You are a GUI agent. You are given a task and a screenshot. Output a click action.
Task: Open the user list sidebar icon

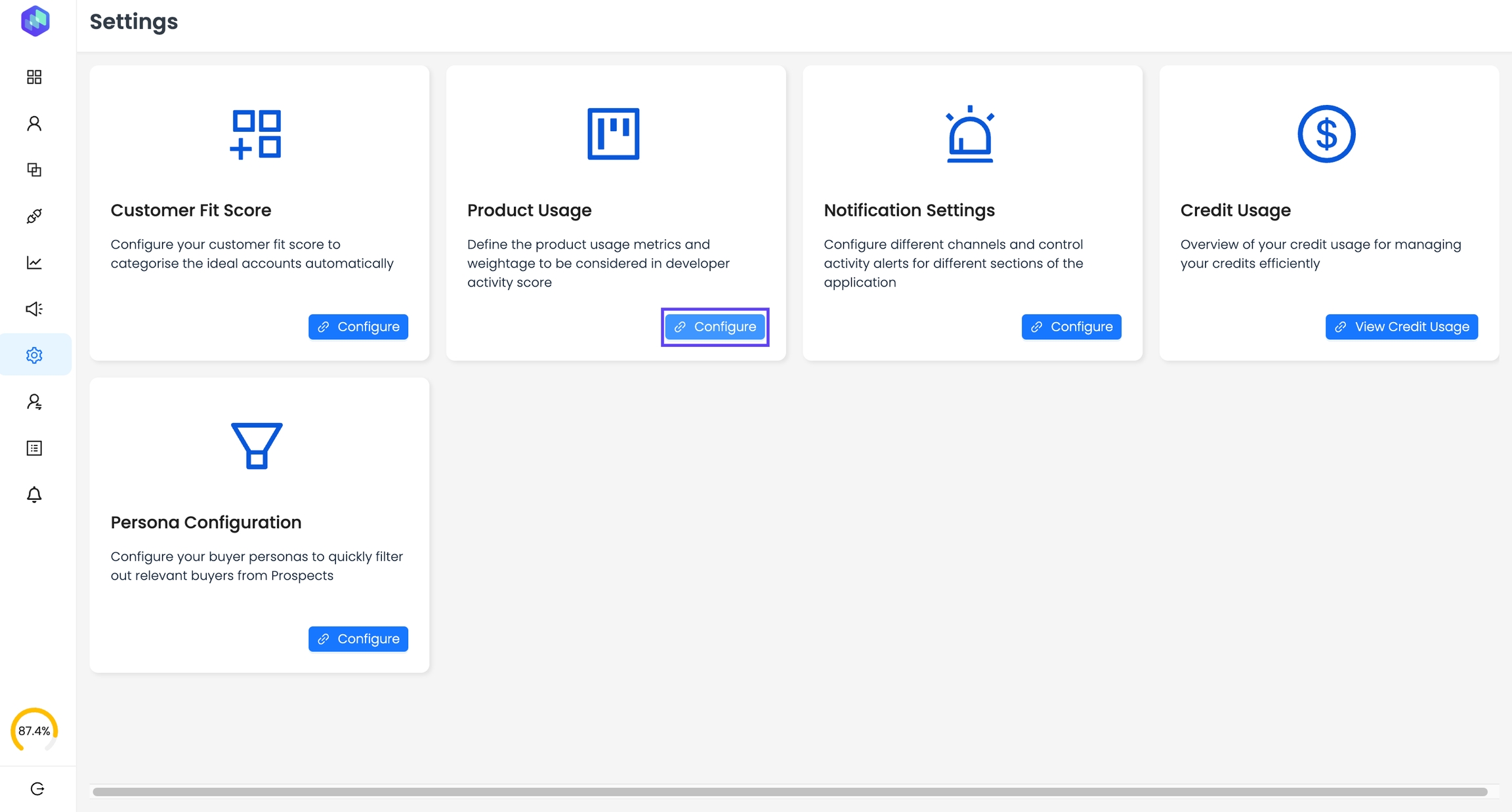pos(34,401)
